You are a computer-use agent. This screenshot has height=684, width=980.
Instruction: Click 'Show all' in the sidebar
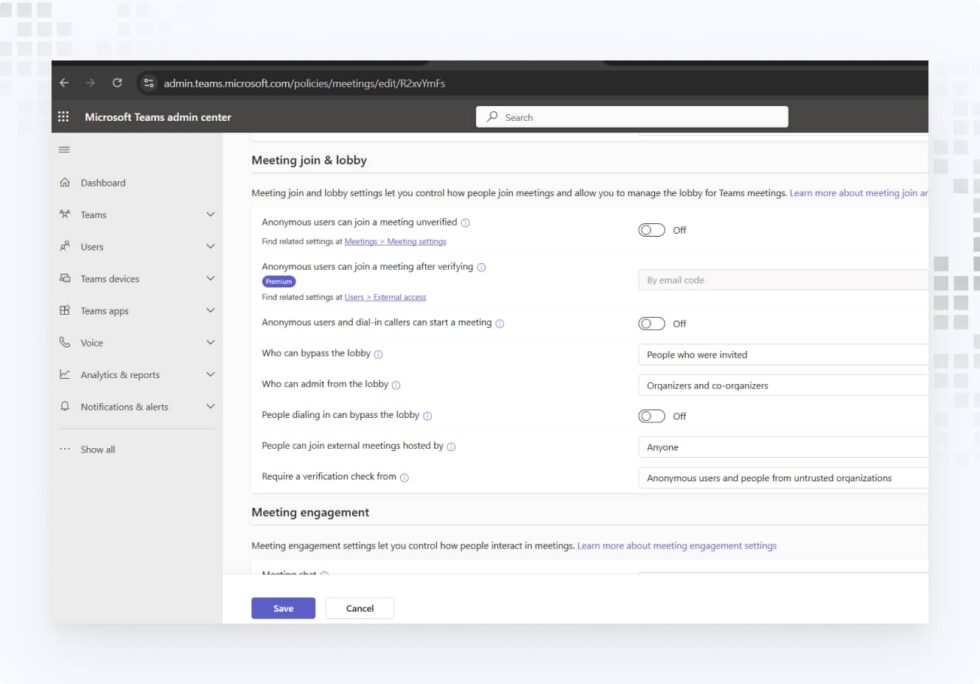[98, 449]
